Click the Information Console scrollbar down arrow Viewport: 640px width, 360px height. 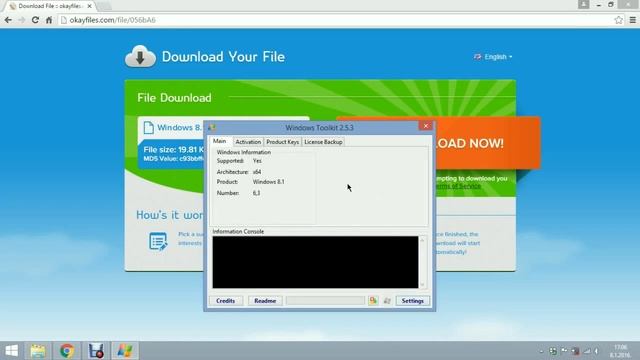coord(422,284)
